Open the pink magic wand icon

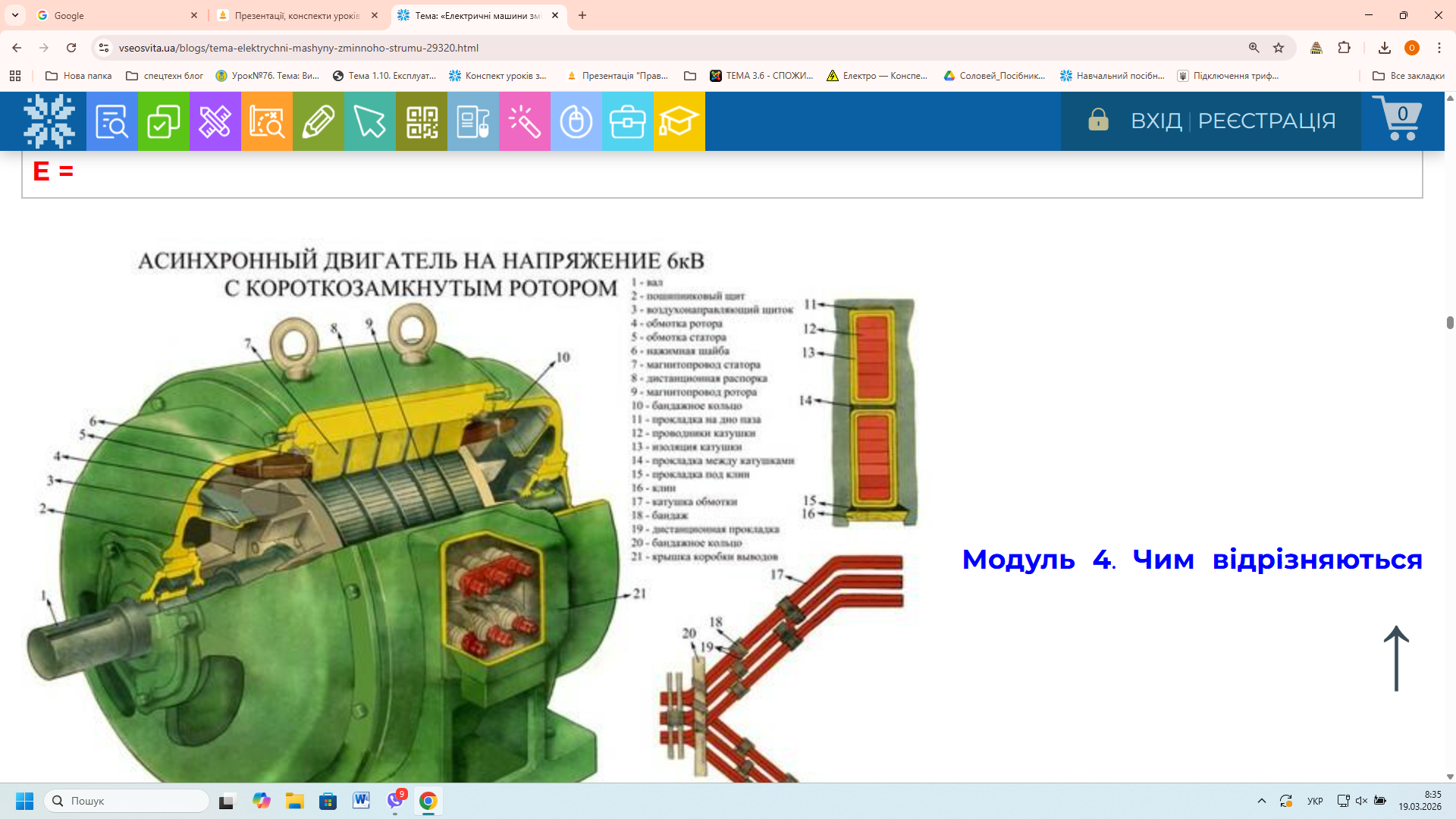(x=524, y=121)
